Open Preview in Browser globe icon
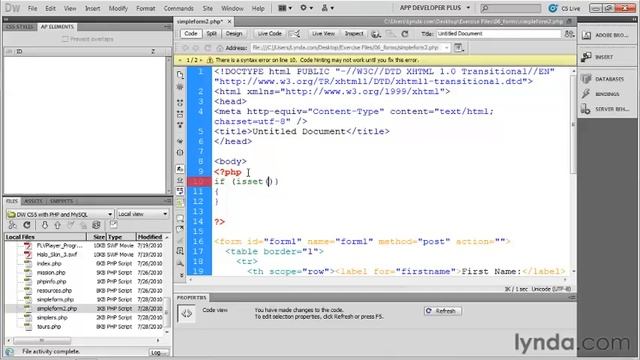 [376, 34]
